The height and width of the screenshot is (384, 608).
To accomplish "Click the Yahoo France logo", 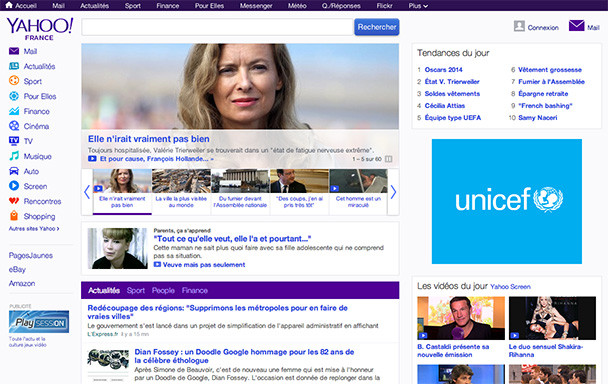I will pyautogui.click(x=40, y=29).
